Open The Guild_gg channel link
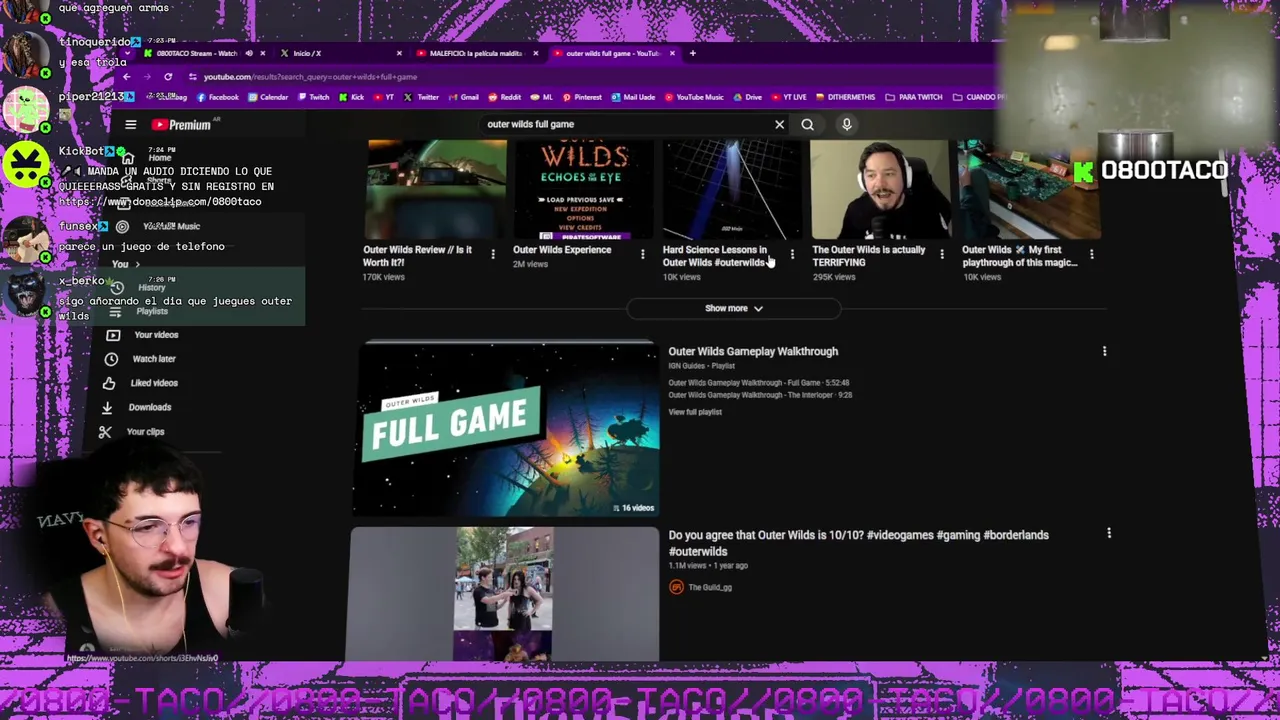The width and height of the screenshot is (1280, 720). click(710, 587)
